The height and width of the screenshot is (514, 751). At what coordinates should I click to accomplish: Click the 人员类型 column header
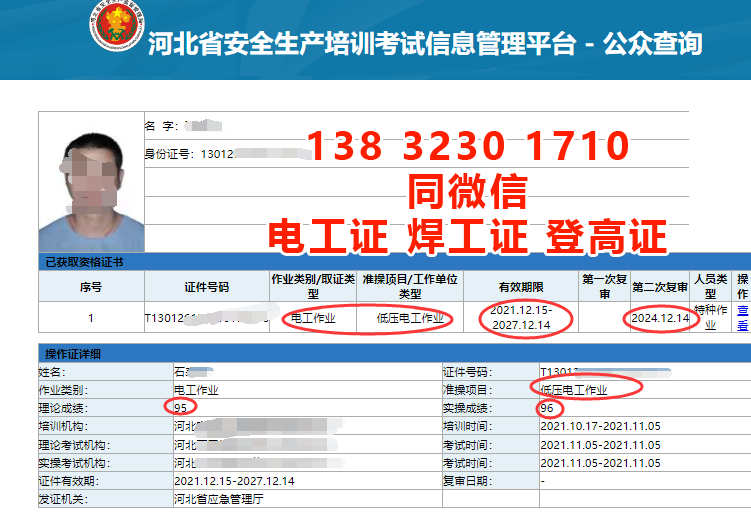coord(710,287)
